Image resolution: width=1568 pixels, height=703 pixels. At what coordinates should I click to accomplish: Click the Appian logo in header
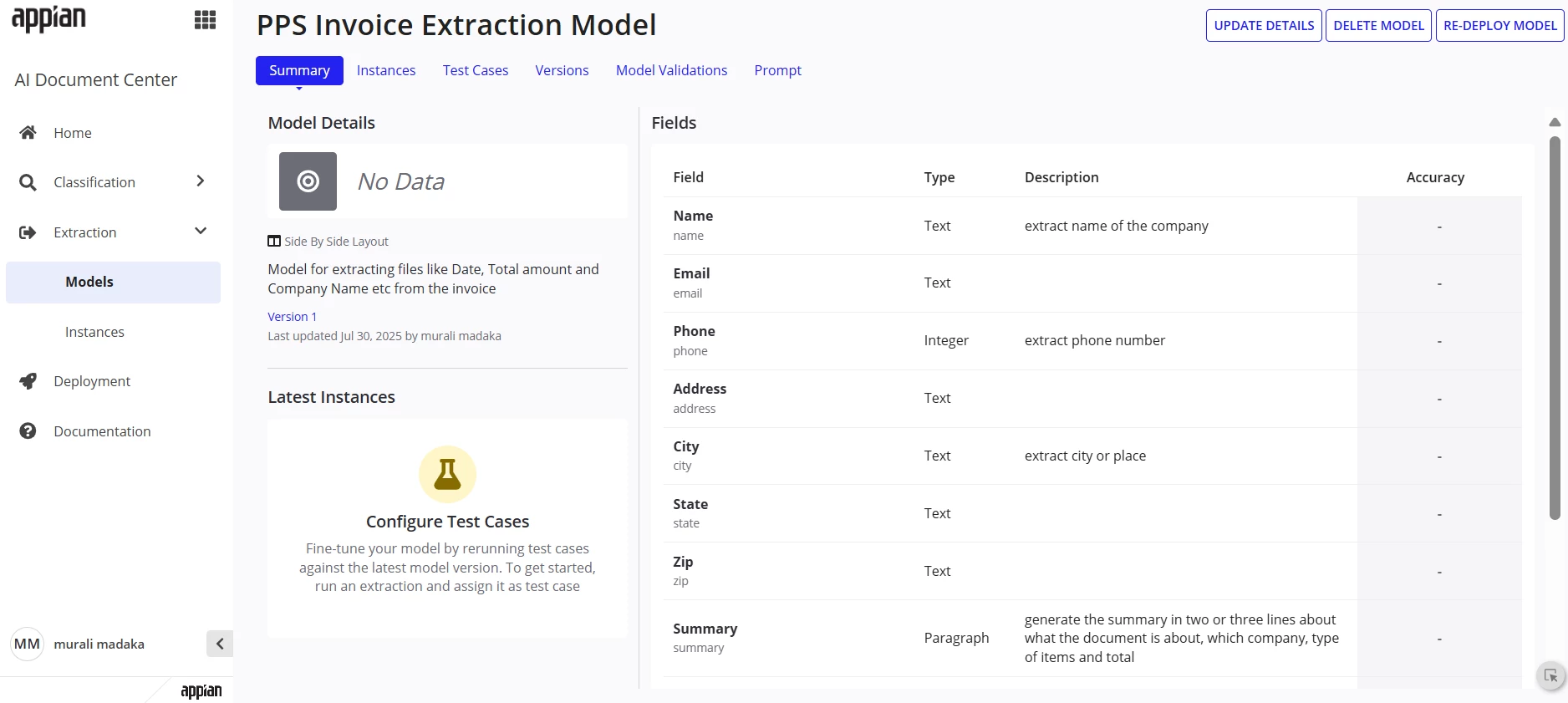(x=48, y=18)
